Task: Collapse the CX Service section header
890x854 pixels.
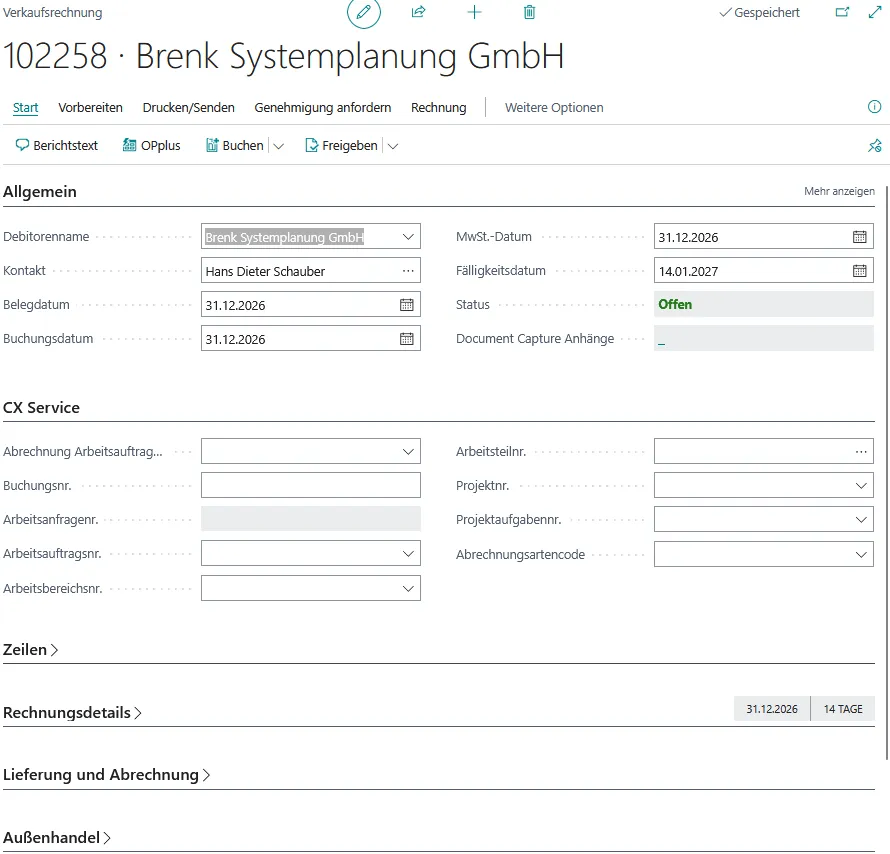Action: coord(41,407)
